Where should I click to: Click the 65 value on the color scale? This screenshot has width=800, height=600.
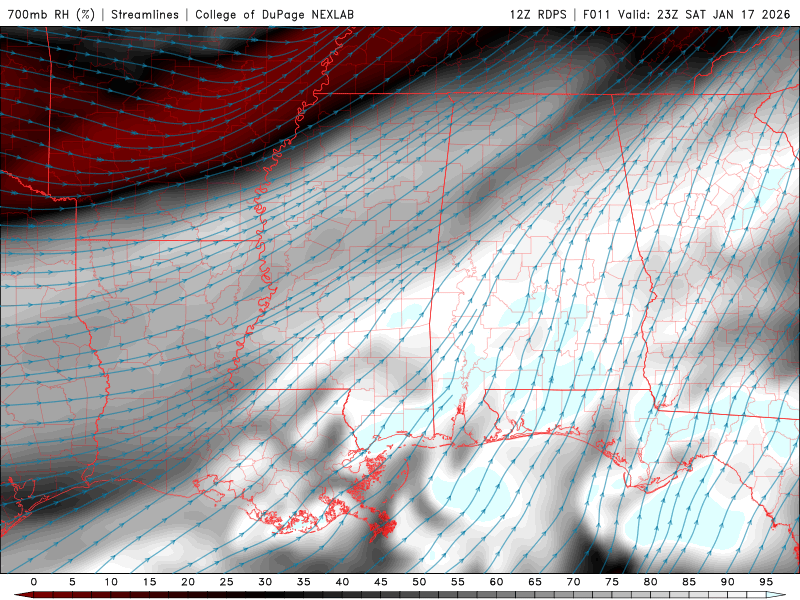[535, 582]
